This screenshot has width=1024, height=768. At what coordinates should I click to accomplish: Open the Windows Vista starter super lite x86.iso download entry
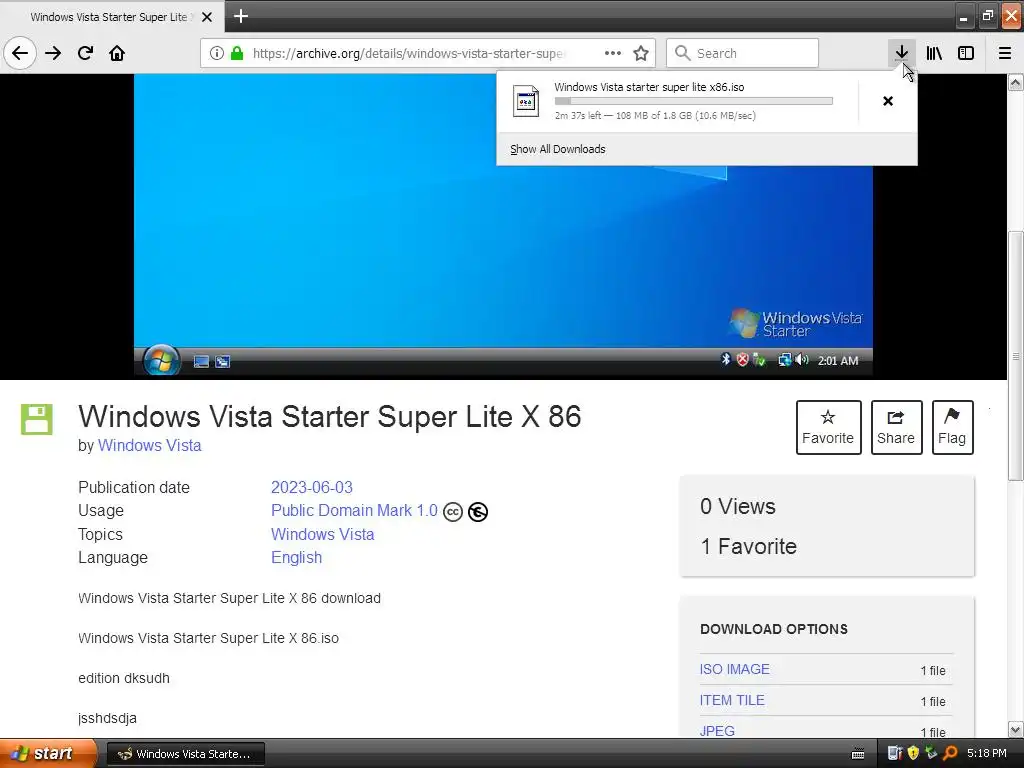679,101
